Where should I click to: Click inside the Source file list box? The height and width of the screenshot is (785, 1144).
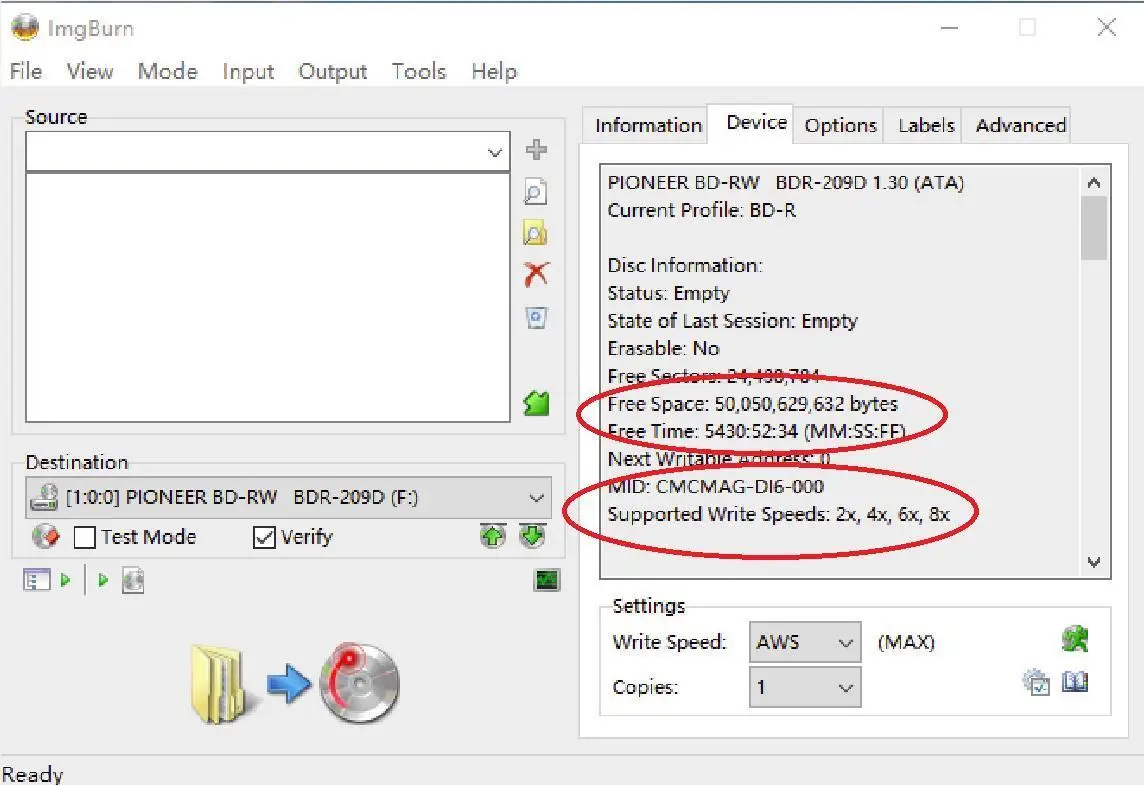click(268, 298)
